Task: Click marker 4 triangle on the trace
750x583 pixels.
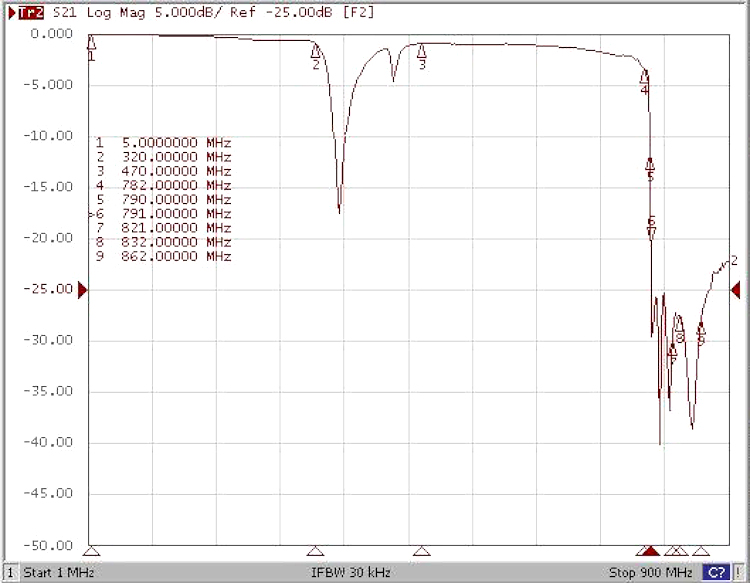Action: click(645, 77)
